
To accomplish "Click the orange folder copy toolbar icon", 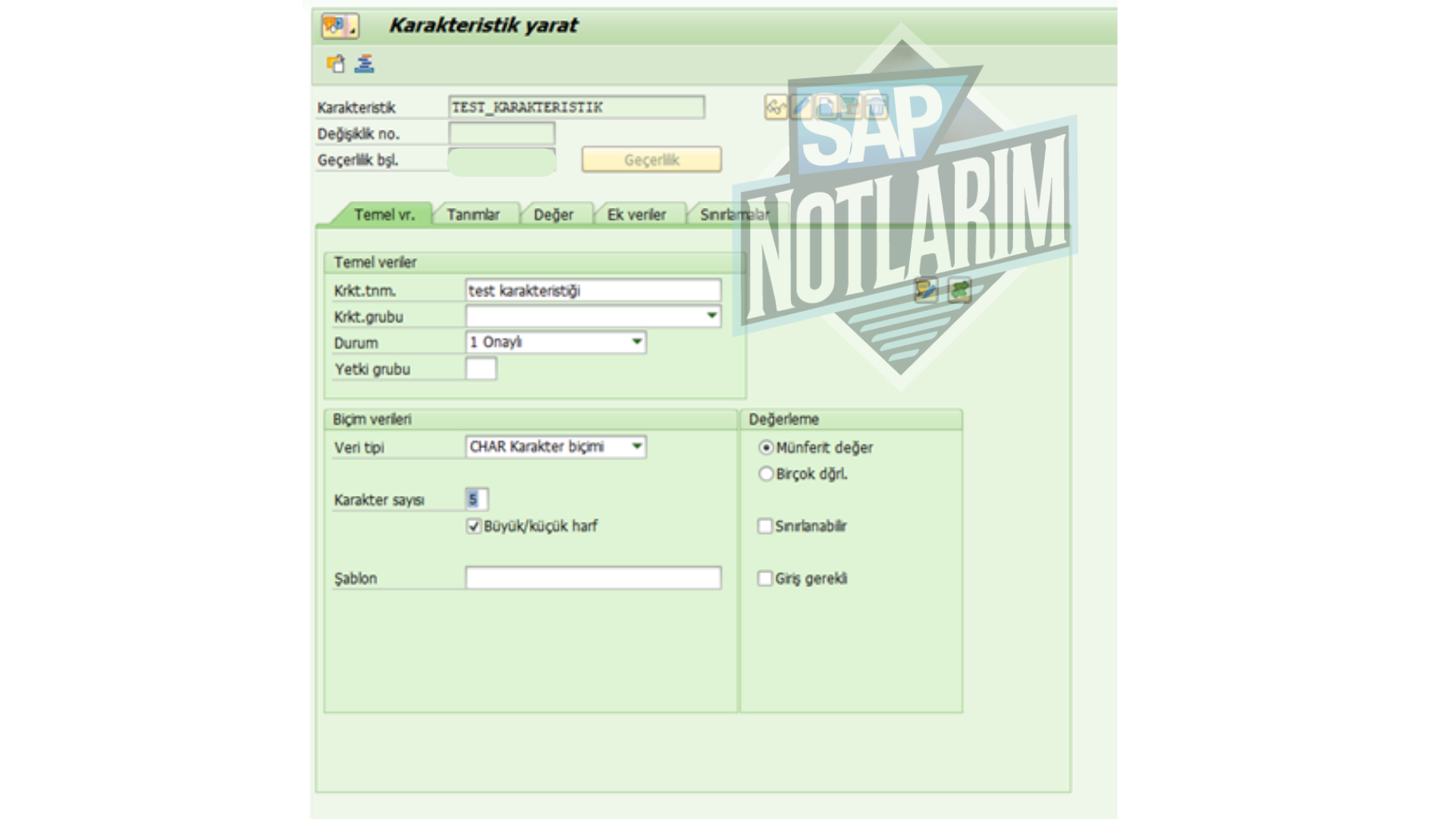I will [336, 64].
